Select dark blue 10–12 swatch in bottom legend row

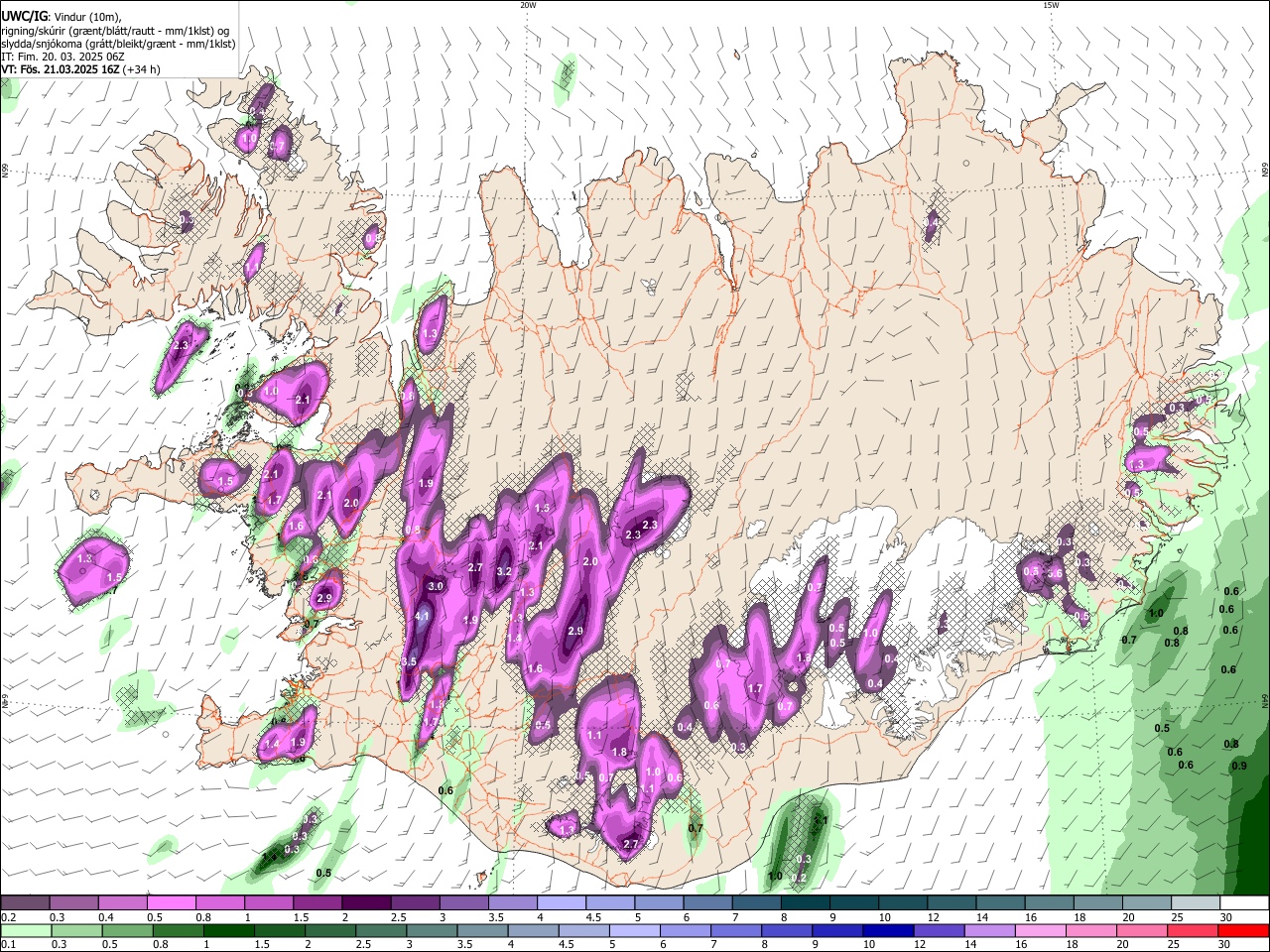click(x=887, y=930)
